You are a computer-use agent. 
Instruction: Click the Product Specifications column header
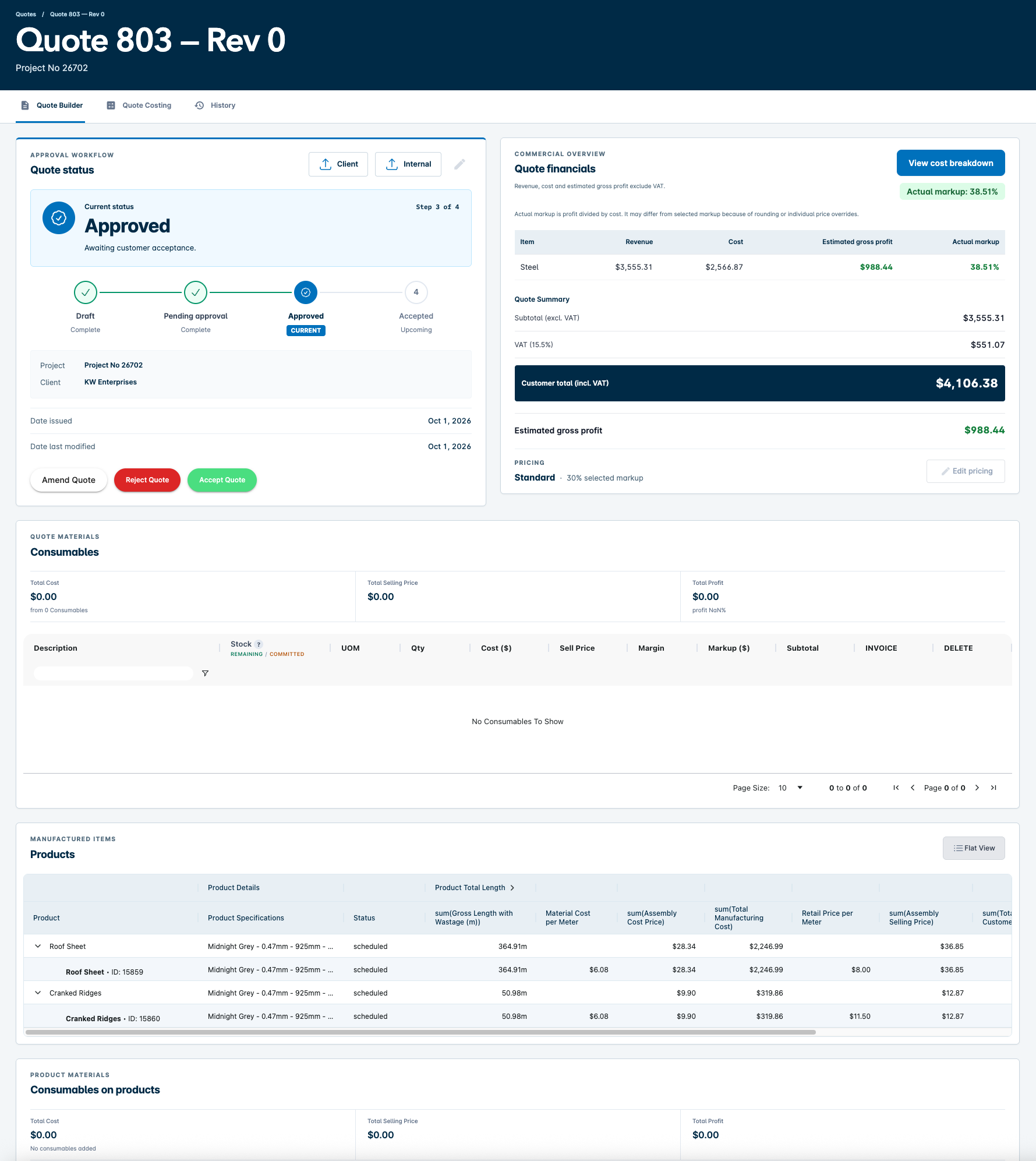coord(246,918)
